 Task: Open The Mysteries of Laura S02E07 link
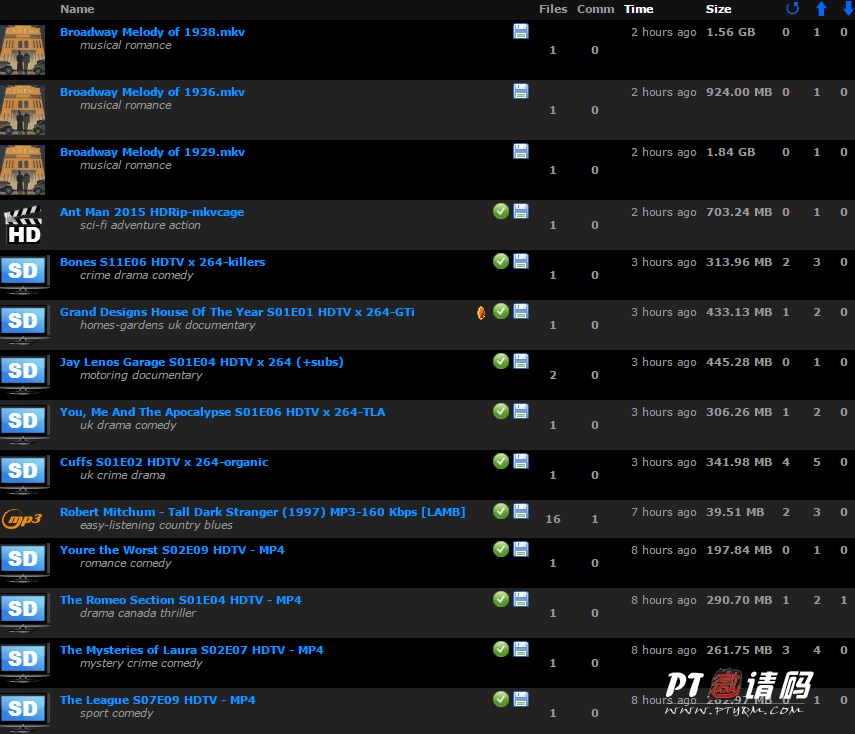click(x=191, y=651)
